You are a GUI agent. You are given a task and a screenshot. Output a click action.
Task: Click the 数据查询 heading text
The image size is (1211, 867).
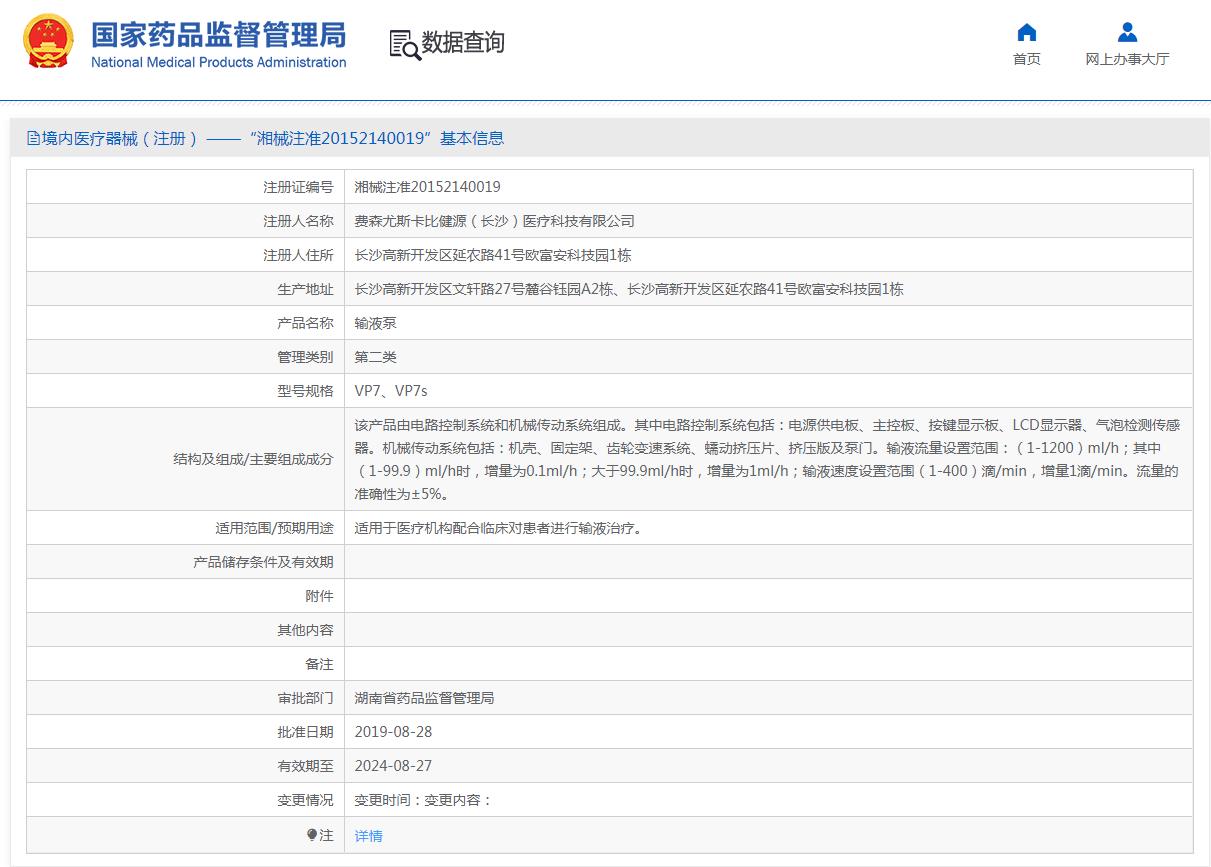463,43
